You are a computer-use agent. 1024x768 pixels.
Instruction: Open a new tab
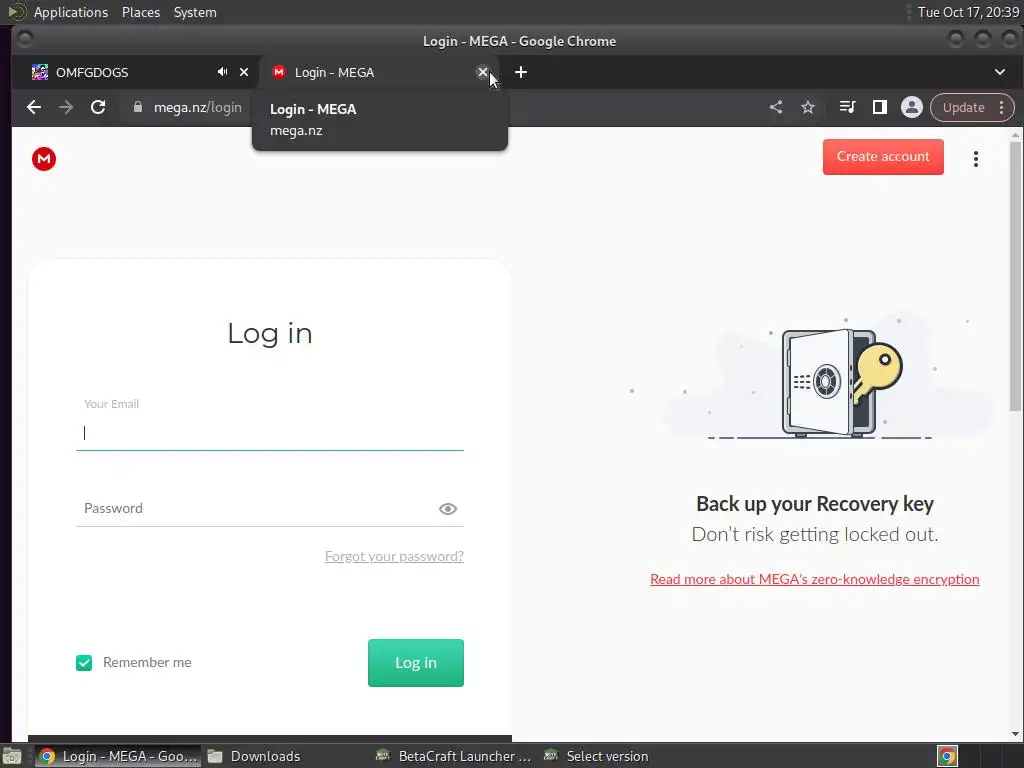pyautogui.click(x=520, y=72)
